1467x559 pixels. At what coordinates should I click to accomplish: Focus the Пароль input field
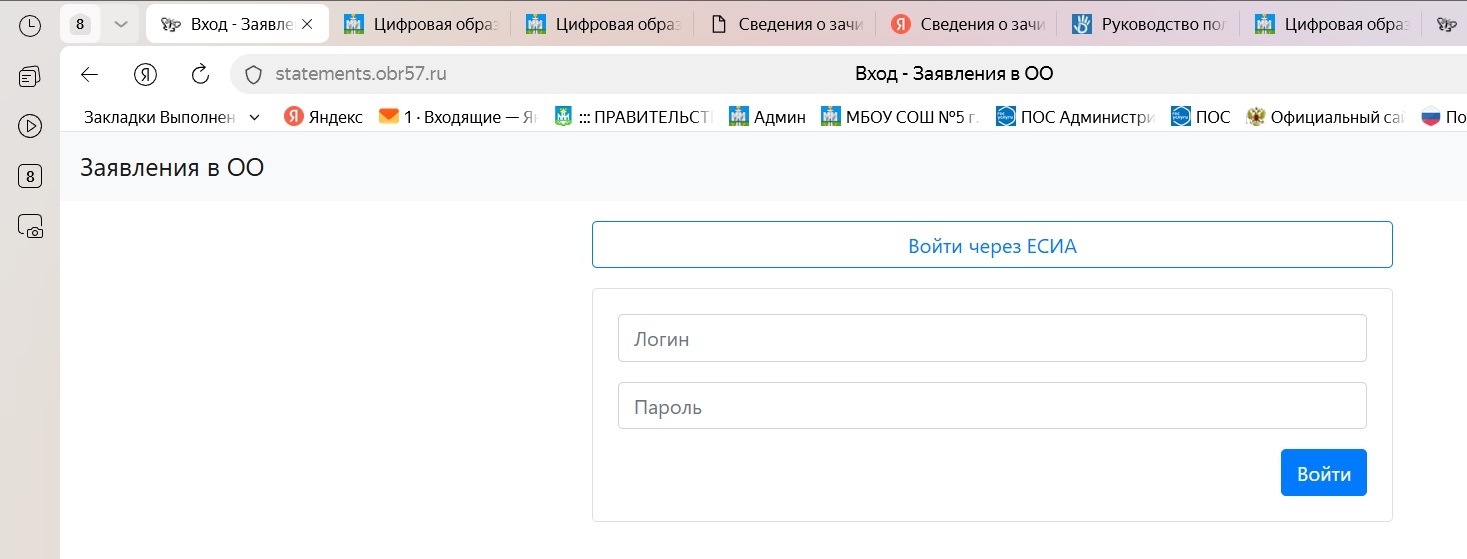(991, 407)
